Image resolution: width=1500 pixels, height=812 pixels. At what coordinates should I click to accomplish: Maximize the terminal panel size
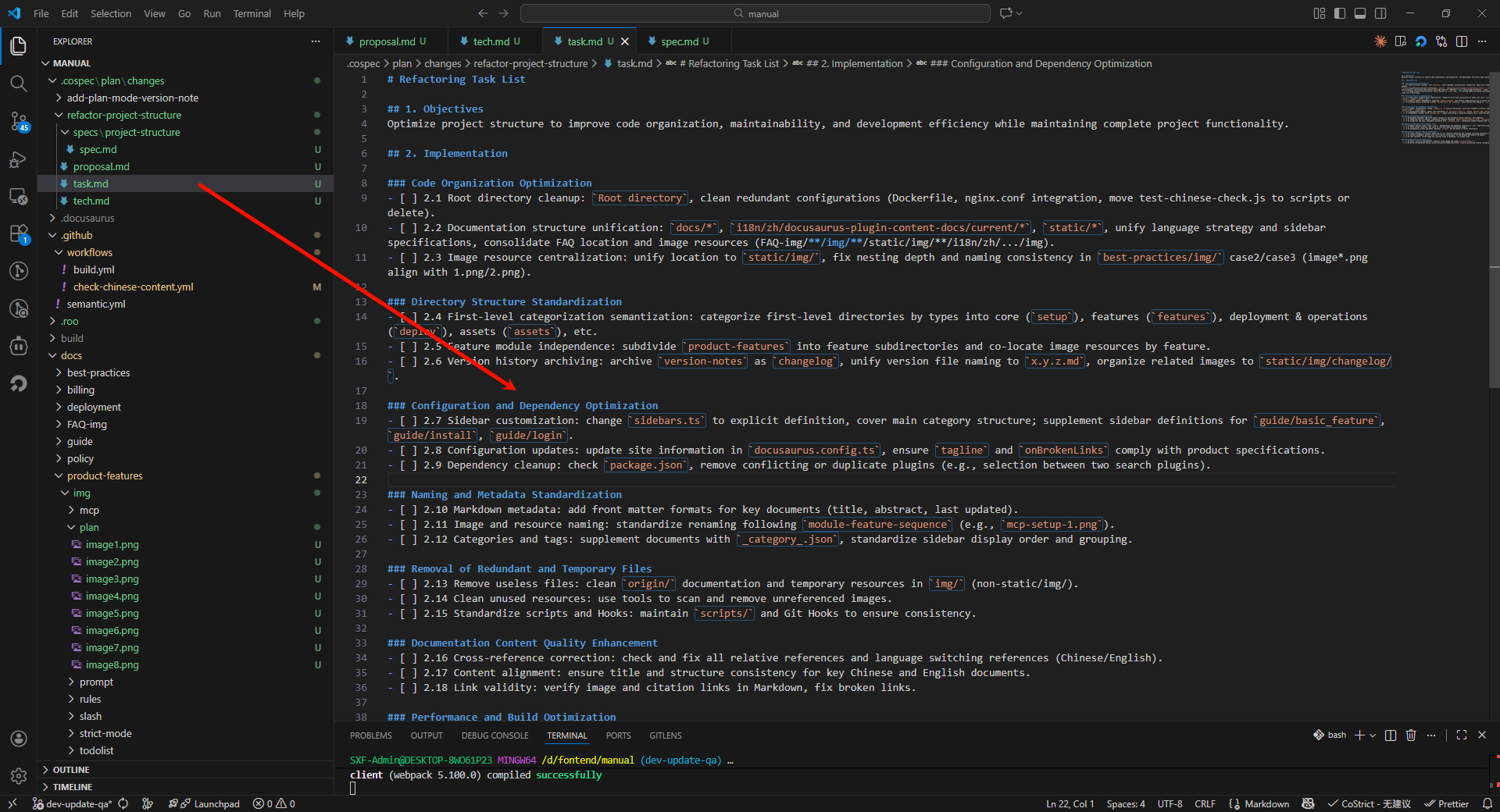[x=1462, y=735]
